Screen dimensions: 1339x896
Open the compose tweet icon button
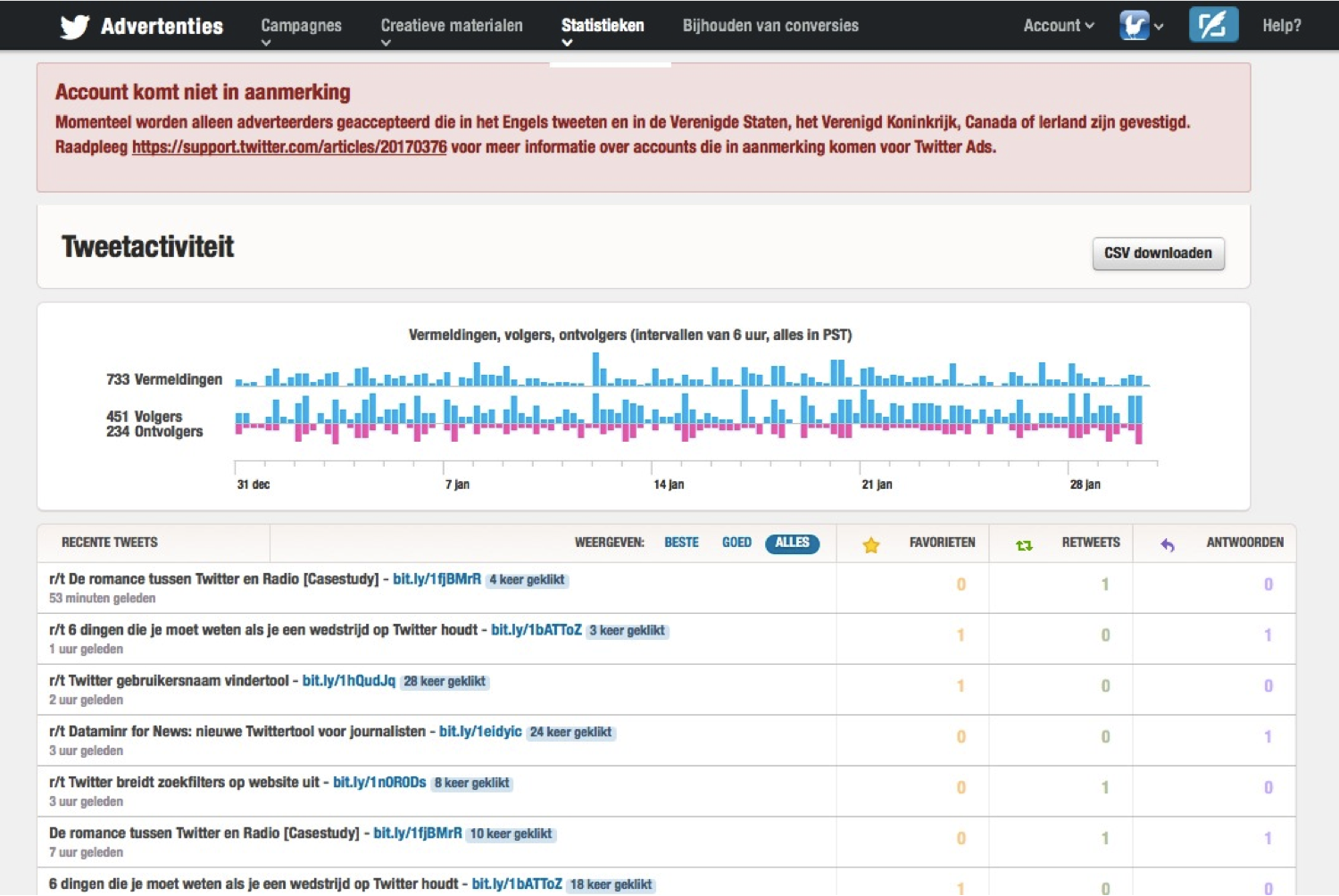point(1213,25)
